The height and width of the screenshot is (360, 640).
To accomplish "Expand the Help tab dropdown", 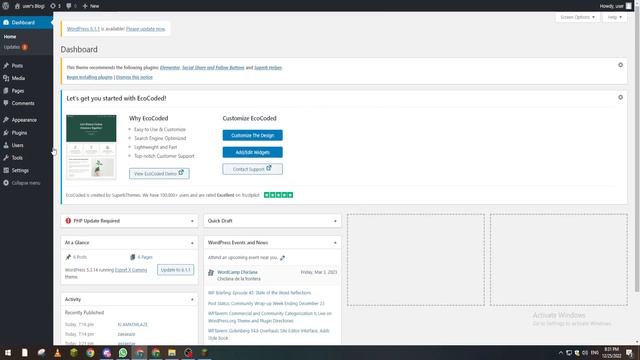I will coord(615,17).
